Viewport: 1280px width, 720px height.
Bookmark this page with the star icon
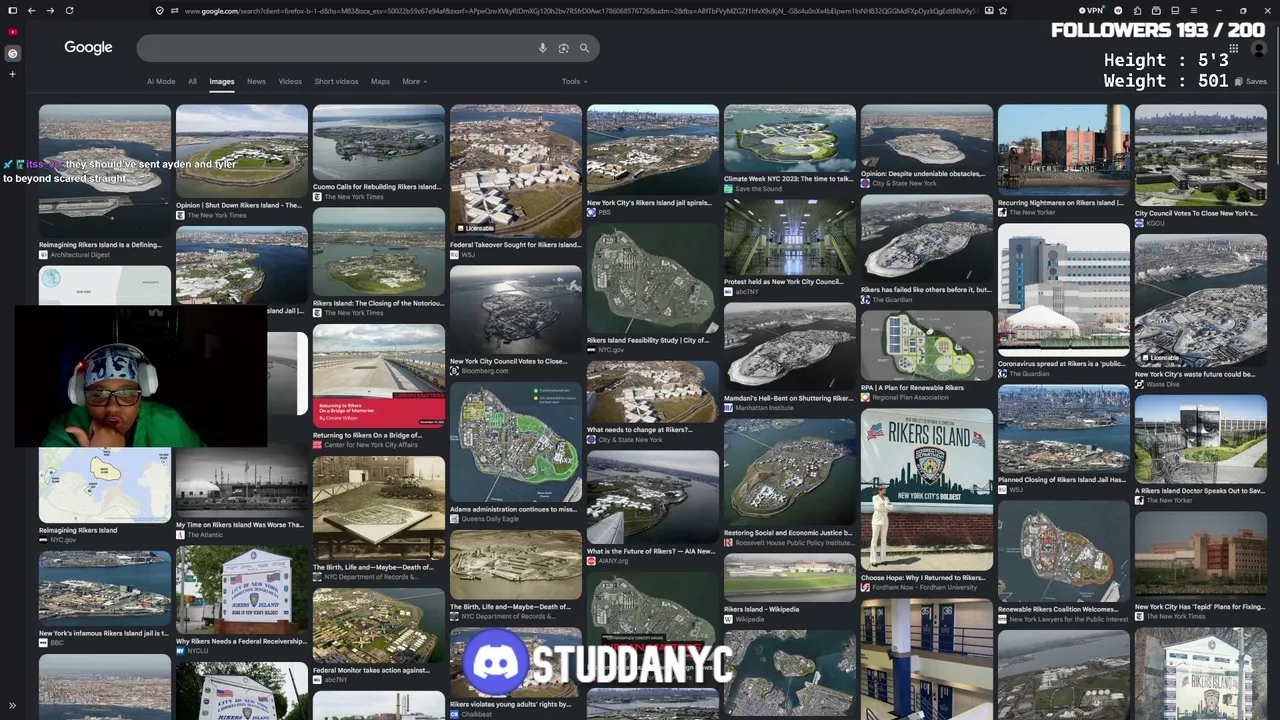(x=1003, y=10)
